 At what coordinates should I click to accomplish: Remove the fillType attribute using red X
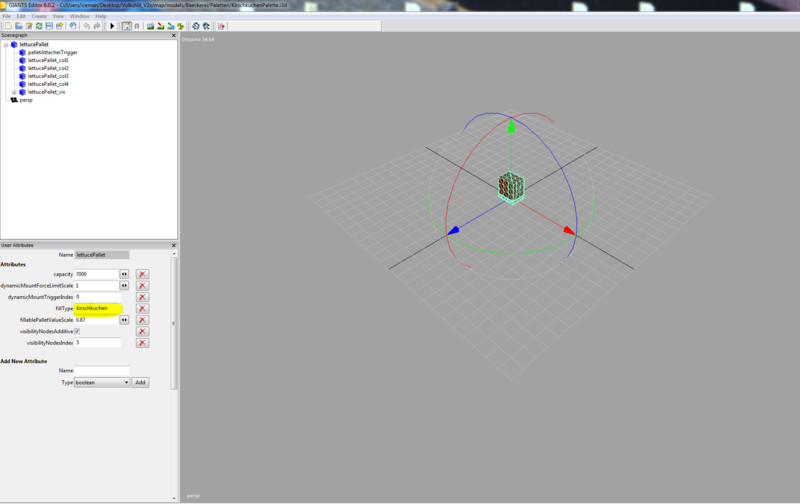pos(143,309)
